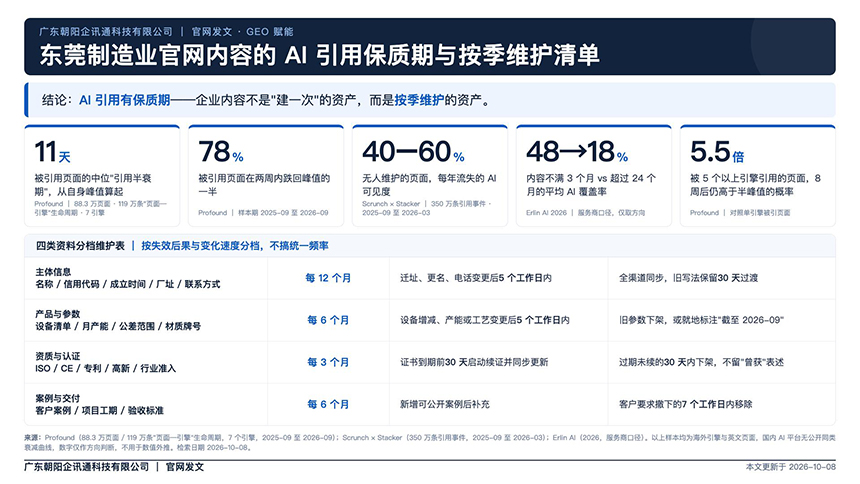Click highlighted phrase '按季维护' in conclusion
This screenshot has width=860, height=484.
[x=419, y=100]
